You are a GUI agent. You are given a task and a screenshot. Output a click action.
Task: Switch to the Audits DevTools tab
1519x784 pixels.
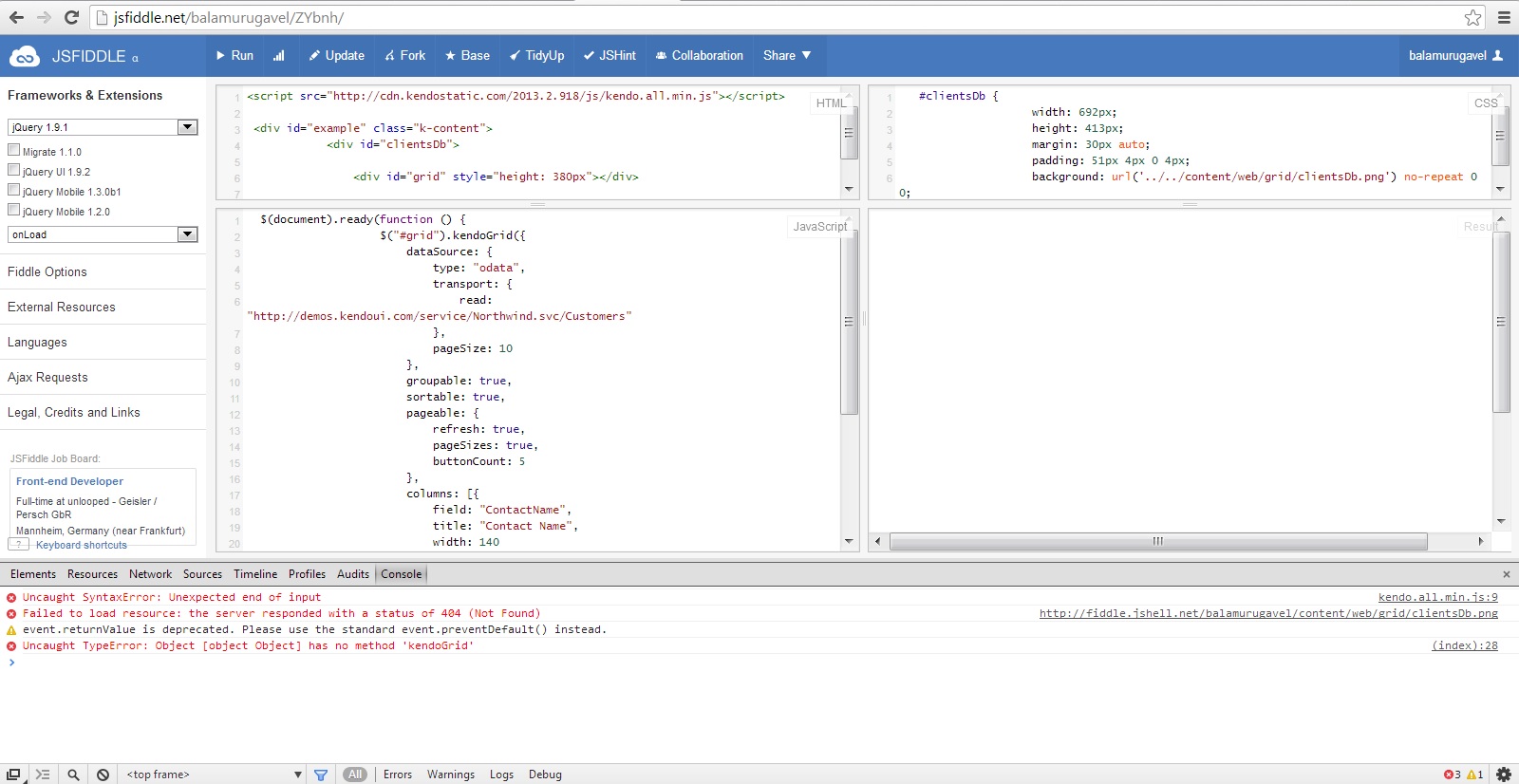353,574
